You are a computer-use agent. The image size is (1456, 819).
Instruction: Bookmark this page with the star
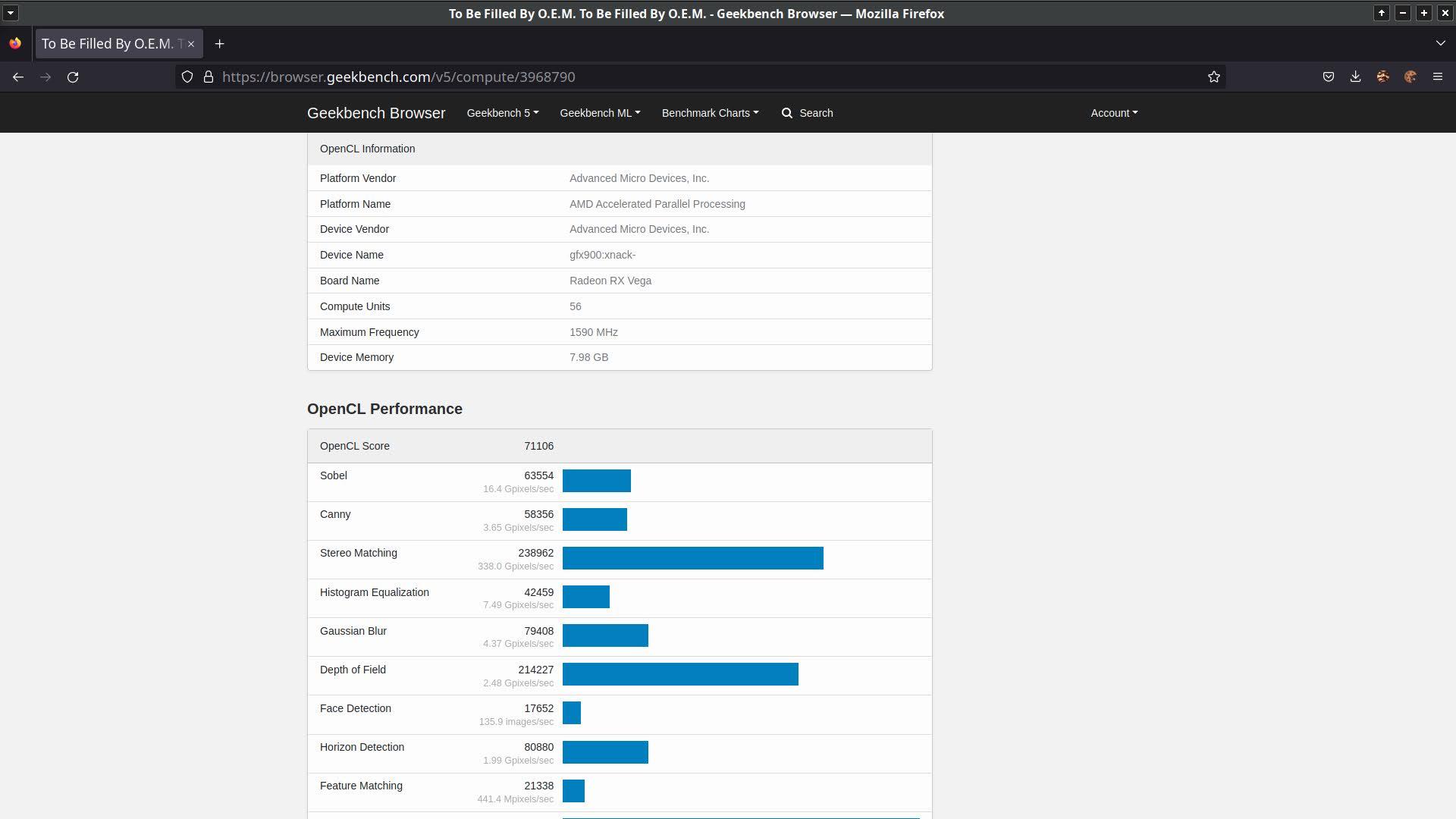point(1214,77)
